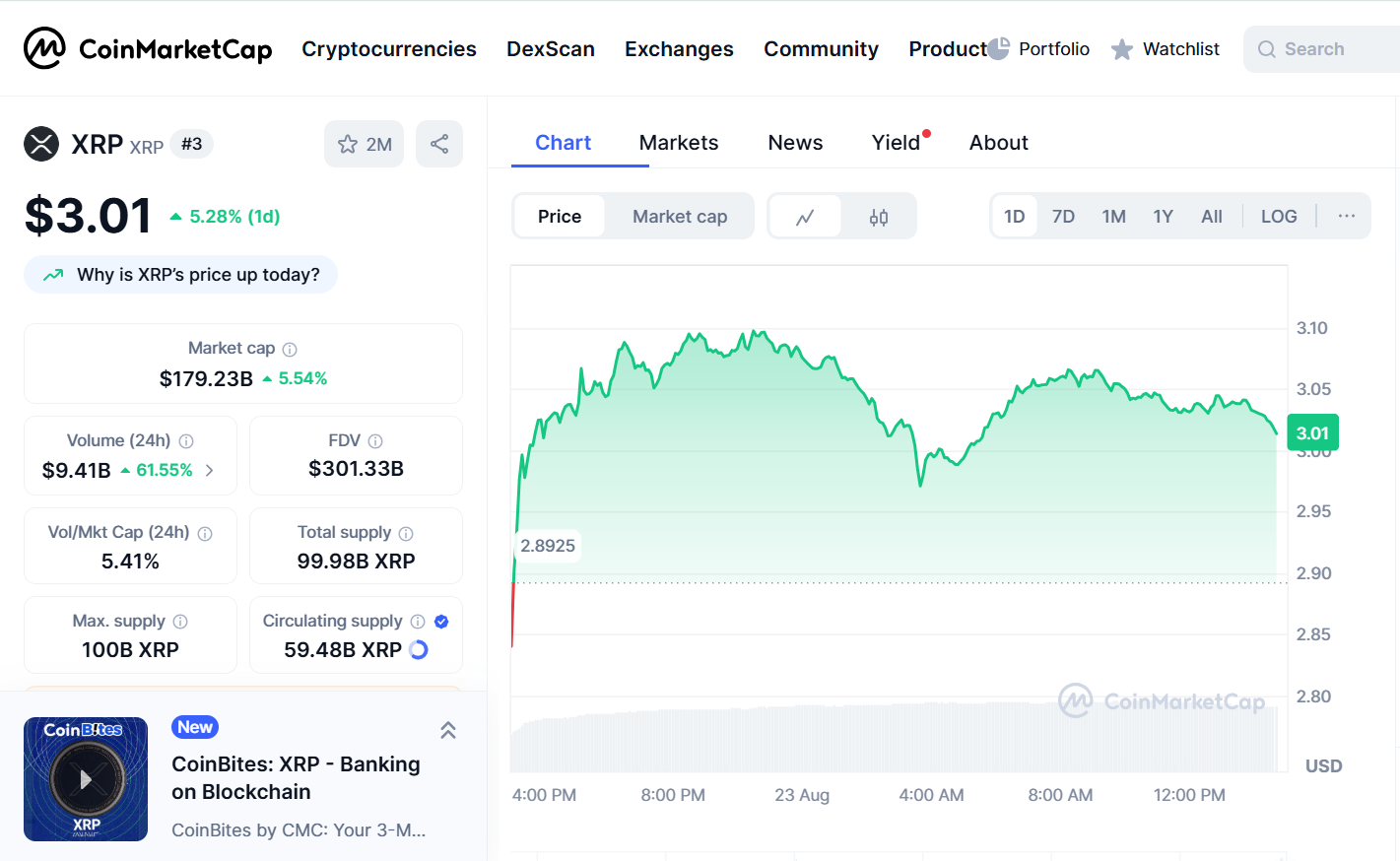Image resolution: width=1400 pixels, height=861 pixels.
Task: Open the chart more options ellipsis
Action: click(x=1346, y=216)
